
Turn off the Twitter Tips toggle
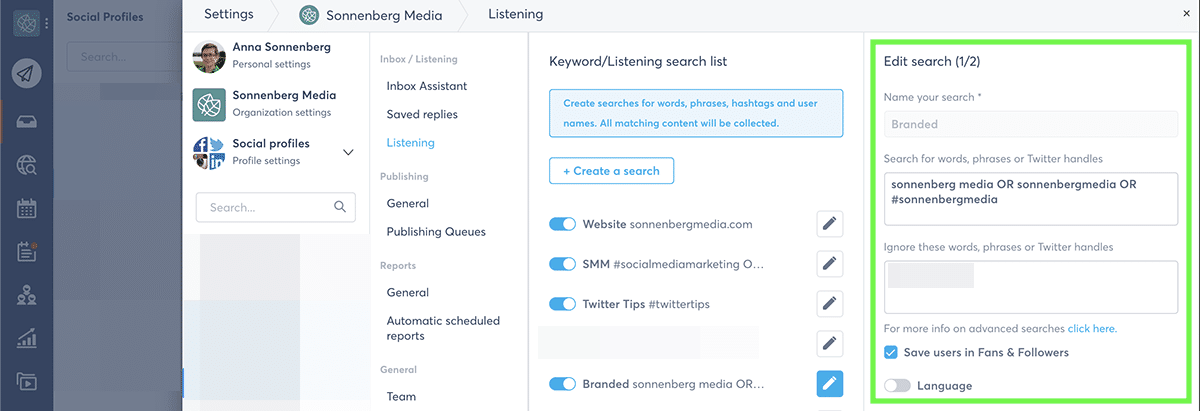coord(563,304)
